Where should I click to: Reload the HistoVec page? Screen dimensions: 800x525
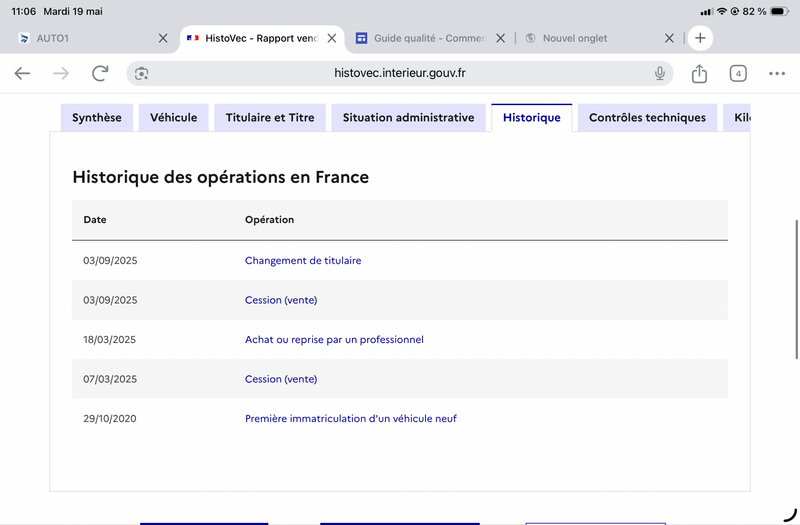pos(101,73)
